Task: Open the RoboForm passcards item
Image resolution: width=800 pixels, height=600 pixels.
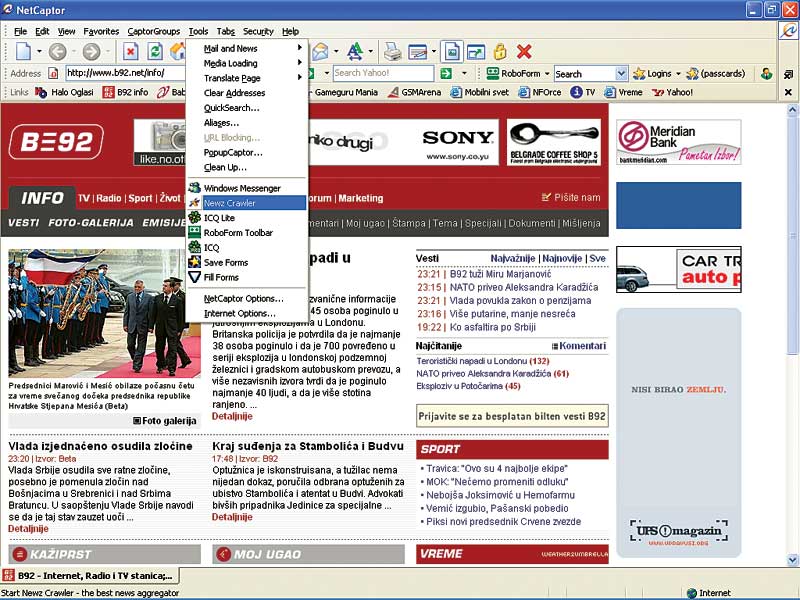Action: [x=715, y=73]
